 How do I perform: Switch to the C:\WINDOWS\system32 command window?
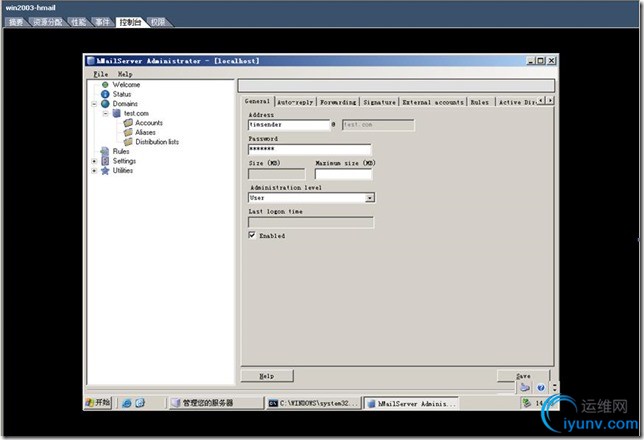314,403
